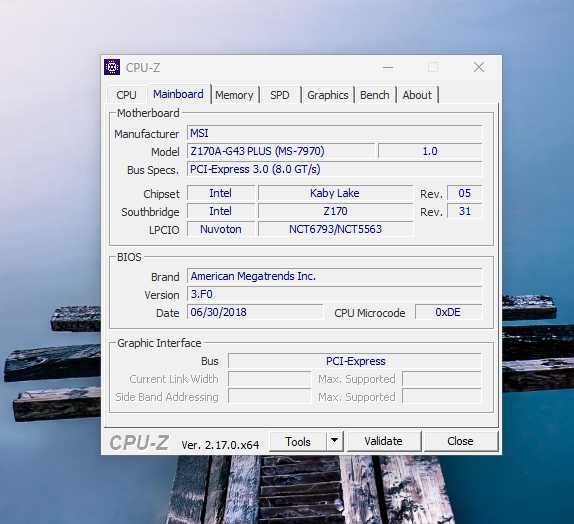This screenshot has height=524, width=574.
Task: Click the LPCIO vendor Nuvoton field
Action: pos(221,229)
